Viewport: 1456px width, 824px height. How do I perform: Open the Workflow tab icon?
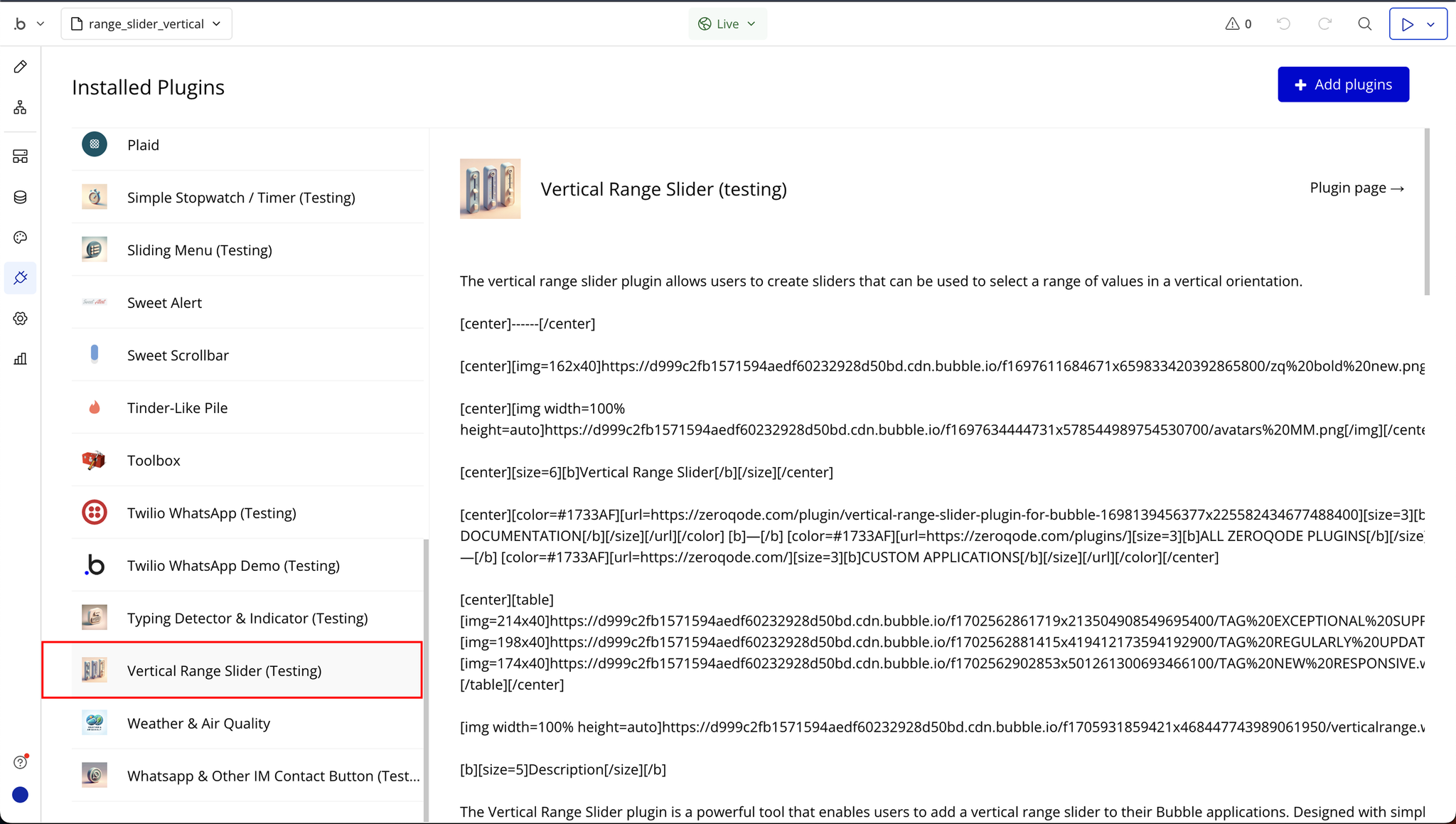(20, 107)
